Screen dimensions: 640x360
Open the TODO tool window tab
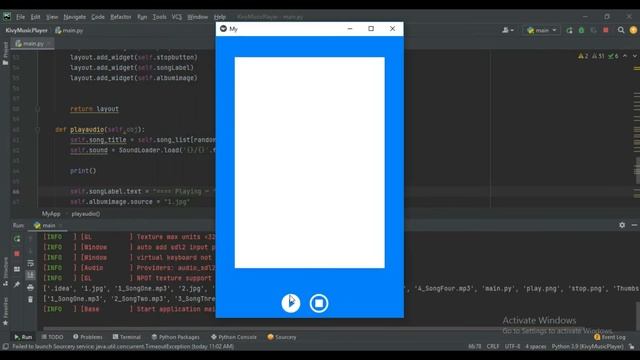tap(52, 337)
